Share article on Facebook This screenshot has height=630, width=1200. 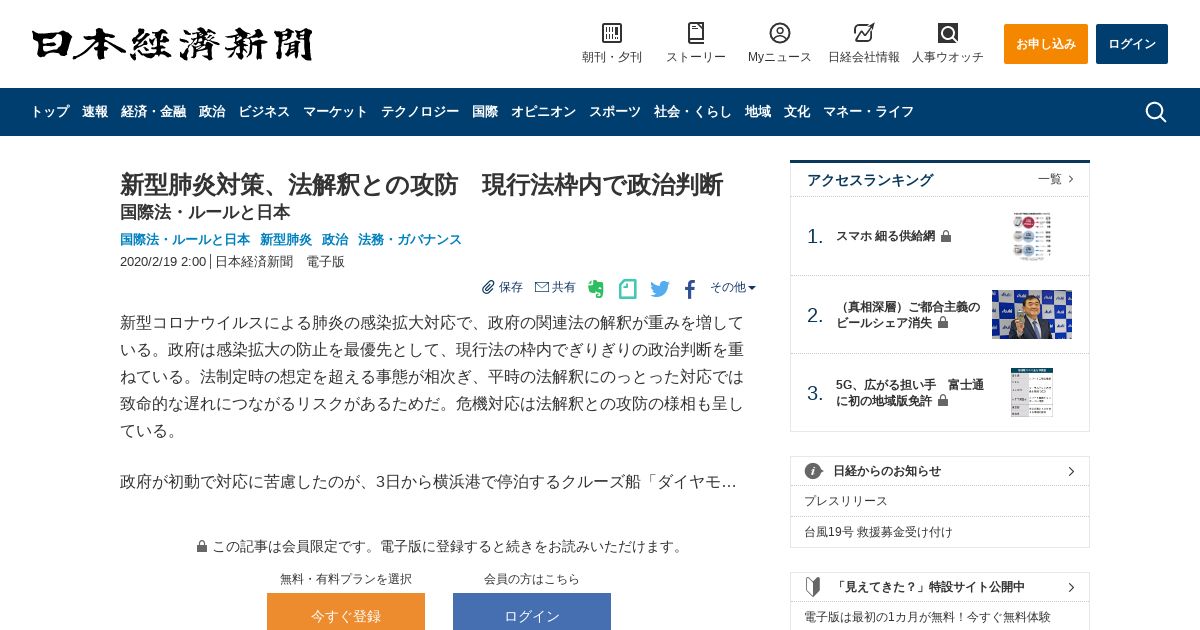click(690, 289)
